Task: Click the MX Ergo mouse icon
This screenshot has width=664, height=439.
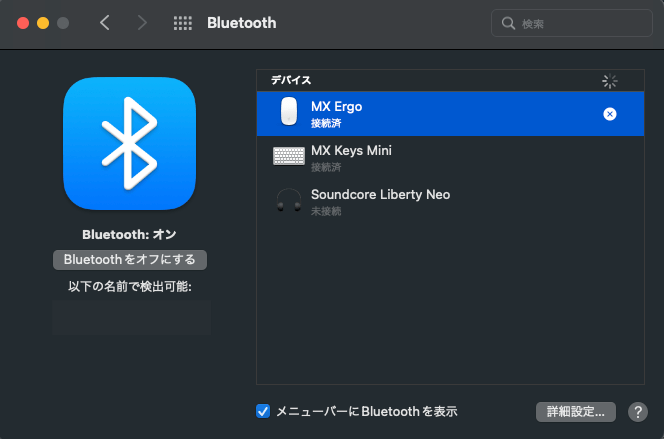Action: 289,111
